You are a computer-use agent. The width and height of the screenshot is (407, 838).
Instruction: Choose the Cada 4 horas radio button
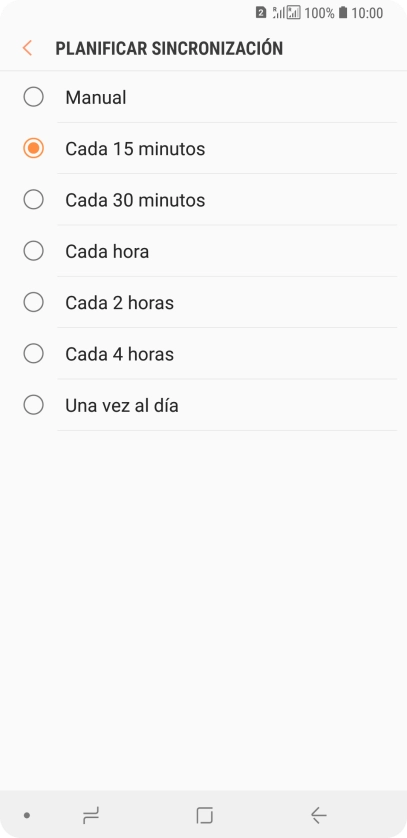tap(34, 354)
